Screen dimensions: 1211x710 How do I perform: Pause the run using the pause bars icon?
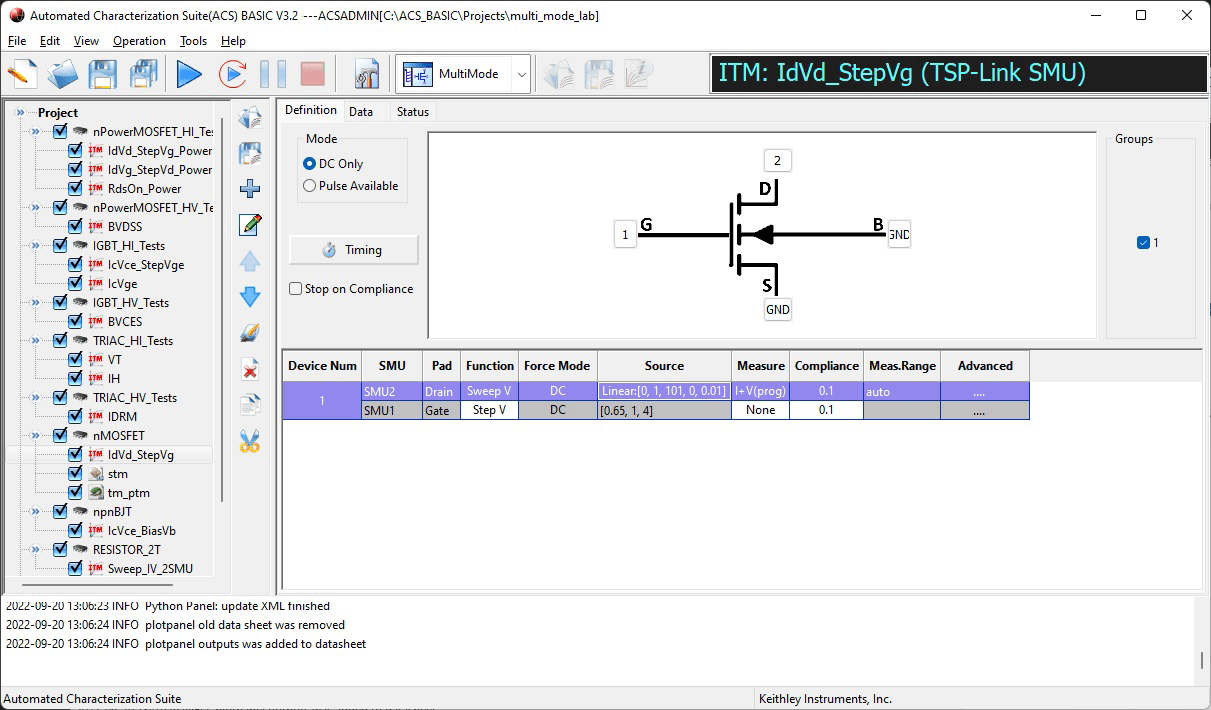[x=272, y=74]
